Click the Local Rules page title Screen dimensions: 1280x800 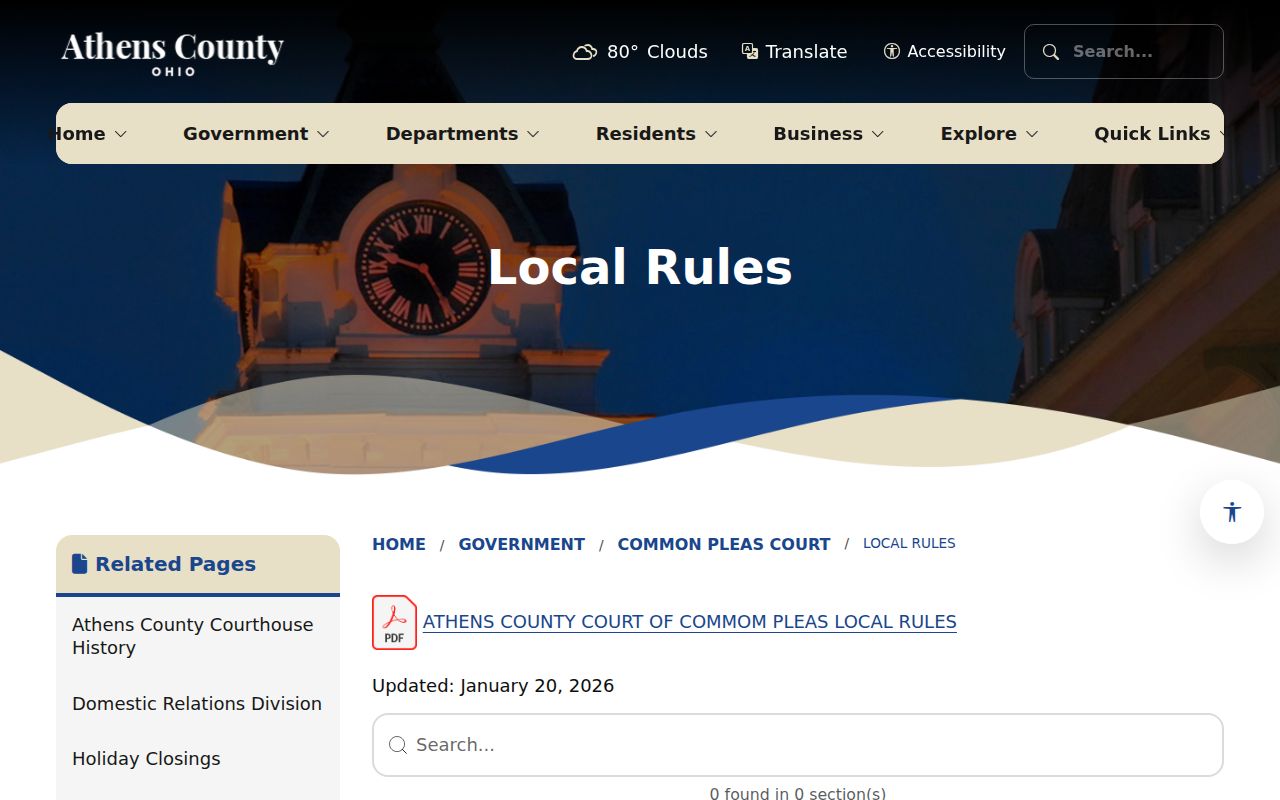click(640, 267)
